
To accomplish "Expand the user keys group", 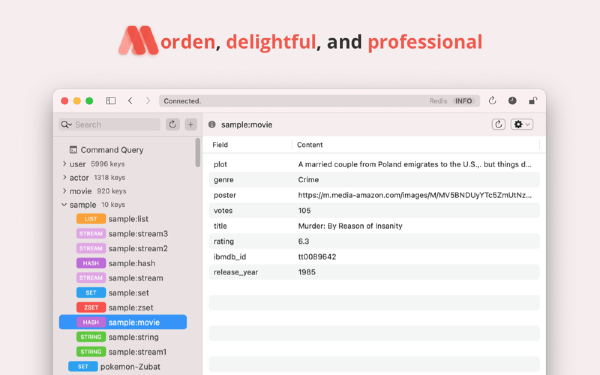I will coord(64,164).
